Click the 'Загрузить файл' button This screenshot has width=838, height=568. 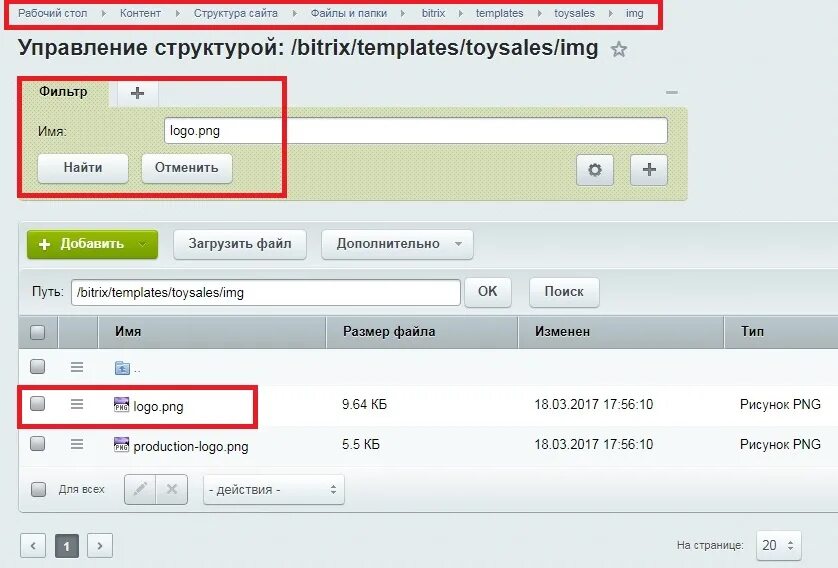click(x=240, y=244)
